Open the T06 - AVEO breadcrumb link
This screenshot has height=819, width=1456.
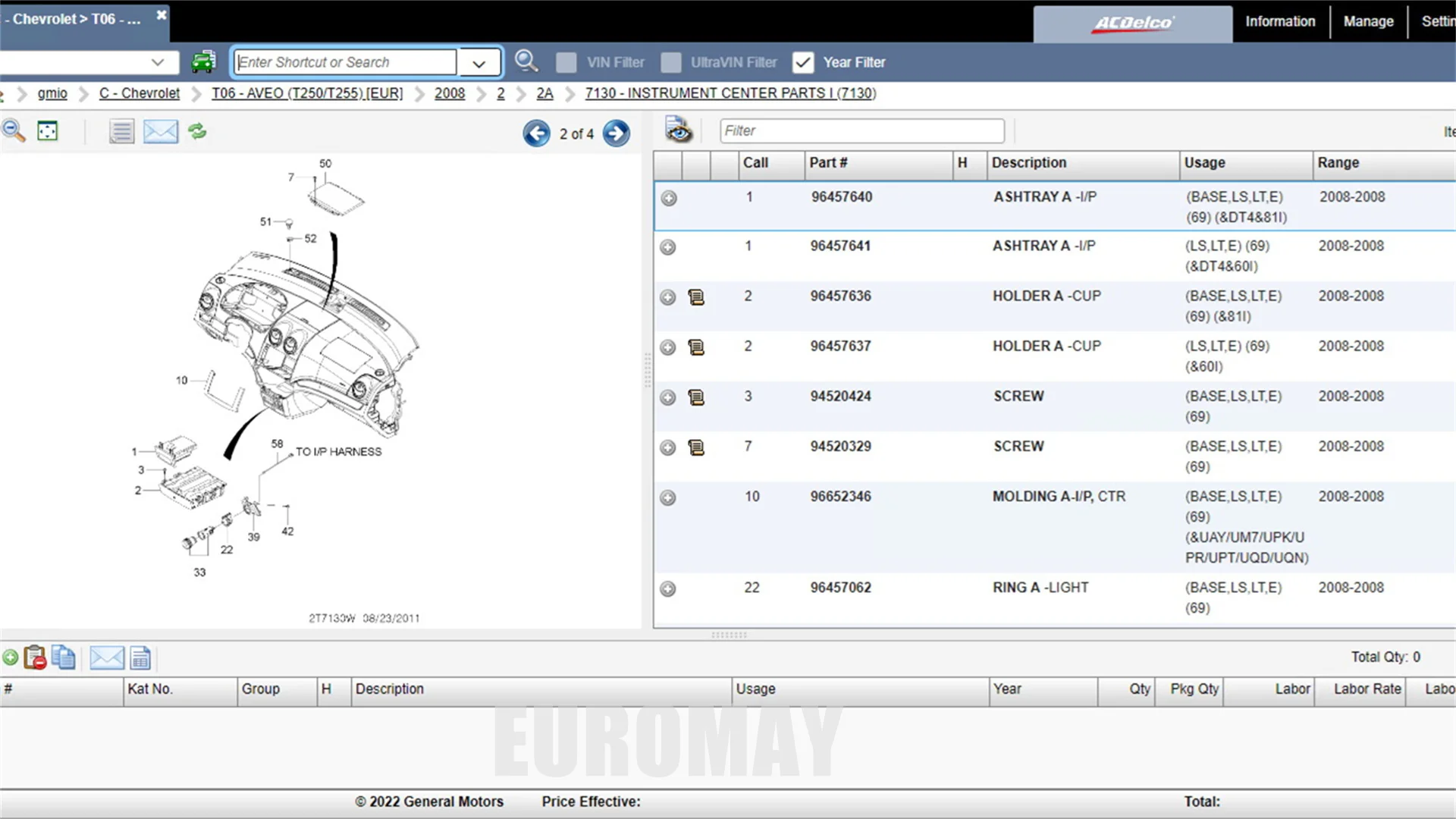[x=307, y=93]
